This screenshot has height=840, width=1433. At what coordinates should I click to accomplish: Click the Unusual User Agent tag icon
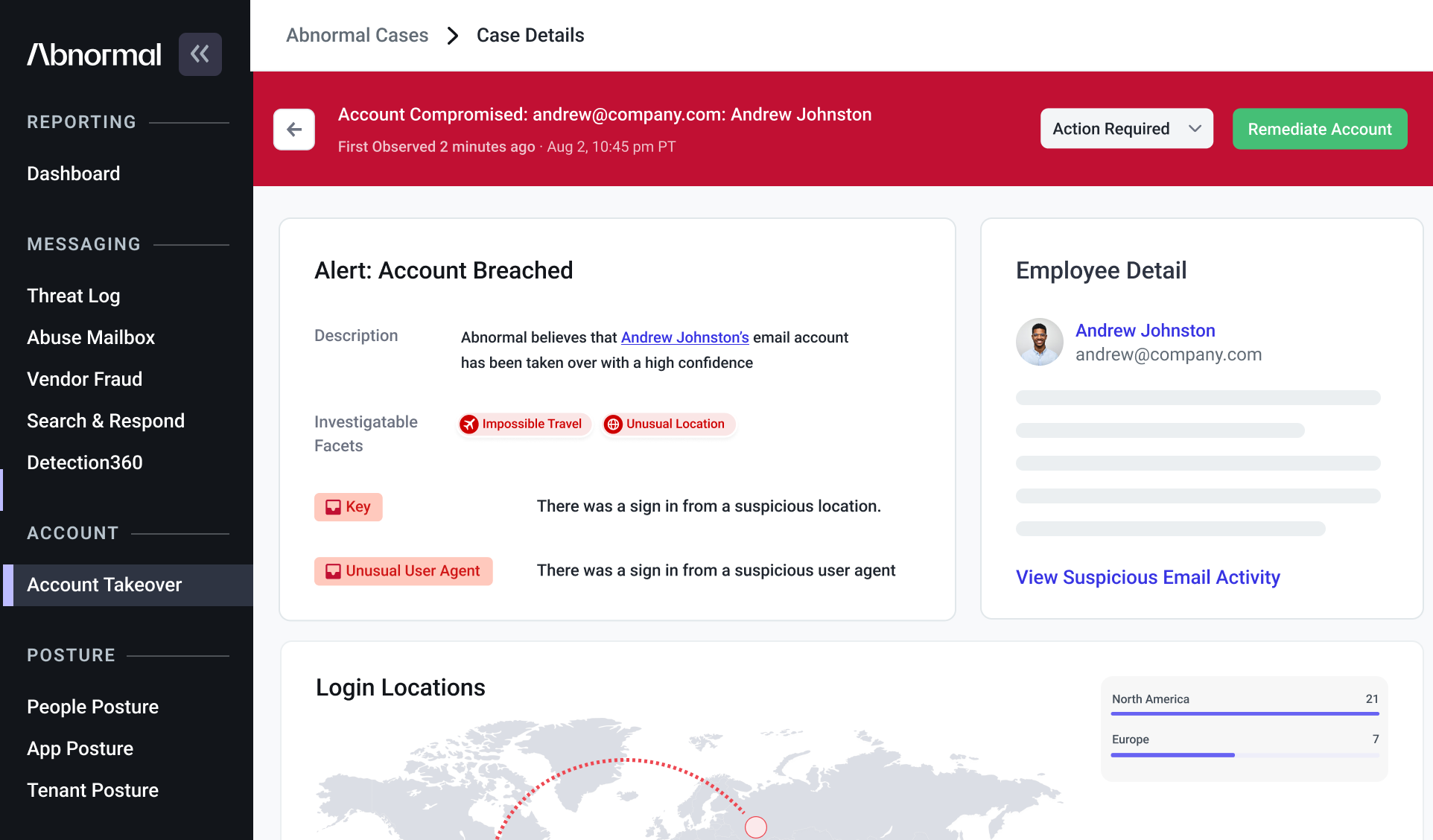(x=333, y=571)
